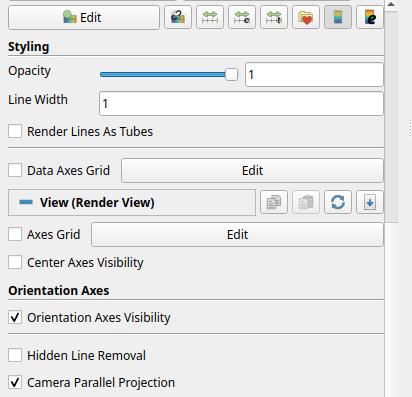
Task: Rescale to data range icon
Action: [210, 17]
